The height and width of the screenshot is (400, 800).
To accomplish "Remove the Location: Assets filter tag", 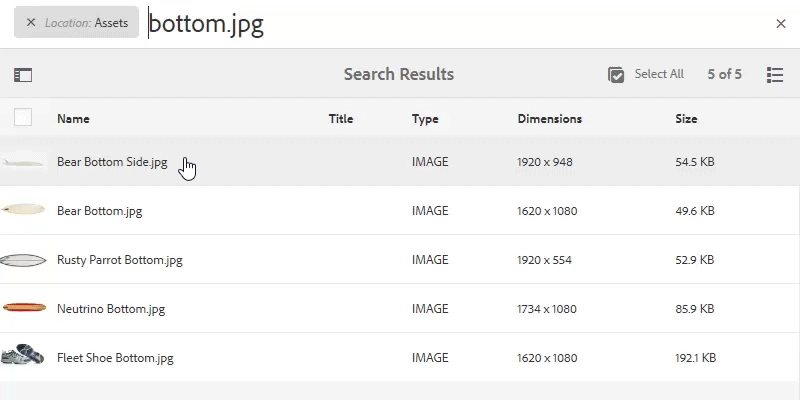I will click(x=31, y=23).
